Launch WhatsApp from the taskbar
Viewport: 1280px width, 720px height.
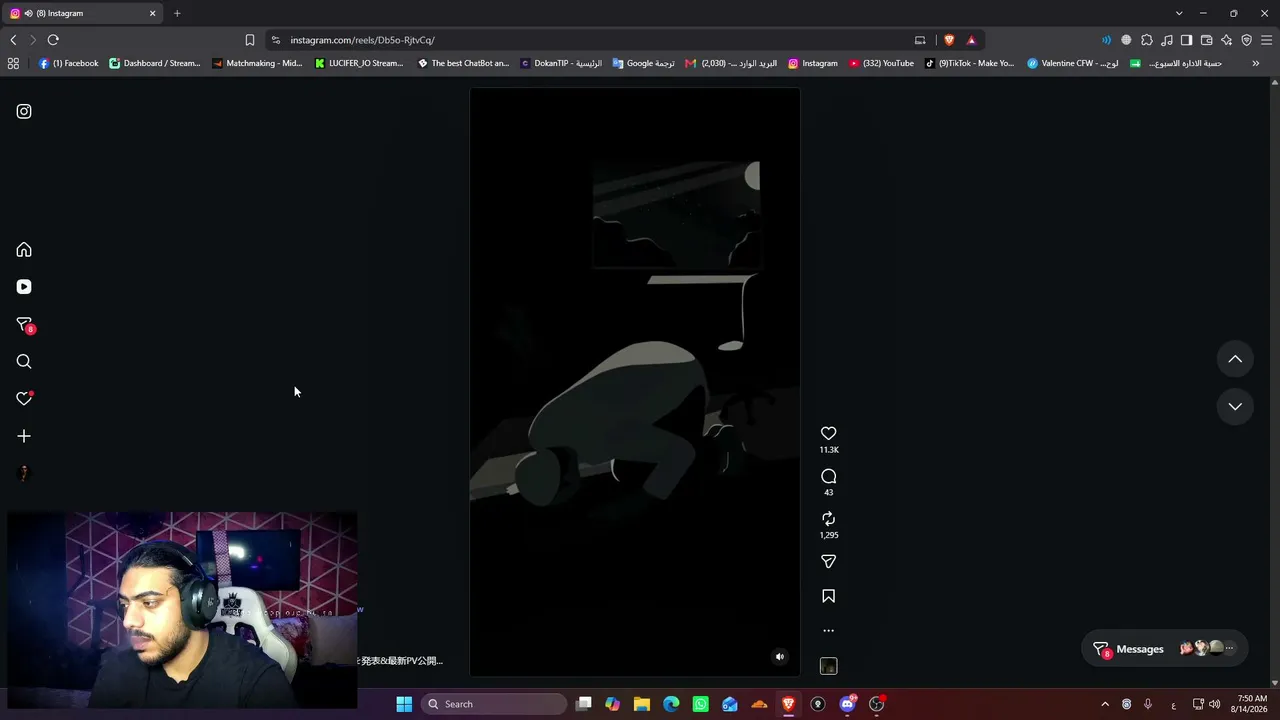coord(700,704)
